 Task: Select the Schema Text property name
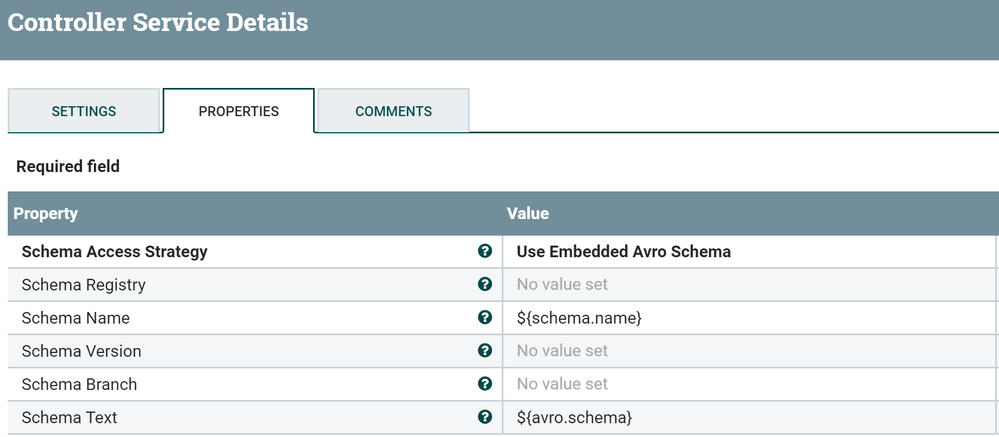69,417
